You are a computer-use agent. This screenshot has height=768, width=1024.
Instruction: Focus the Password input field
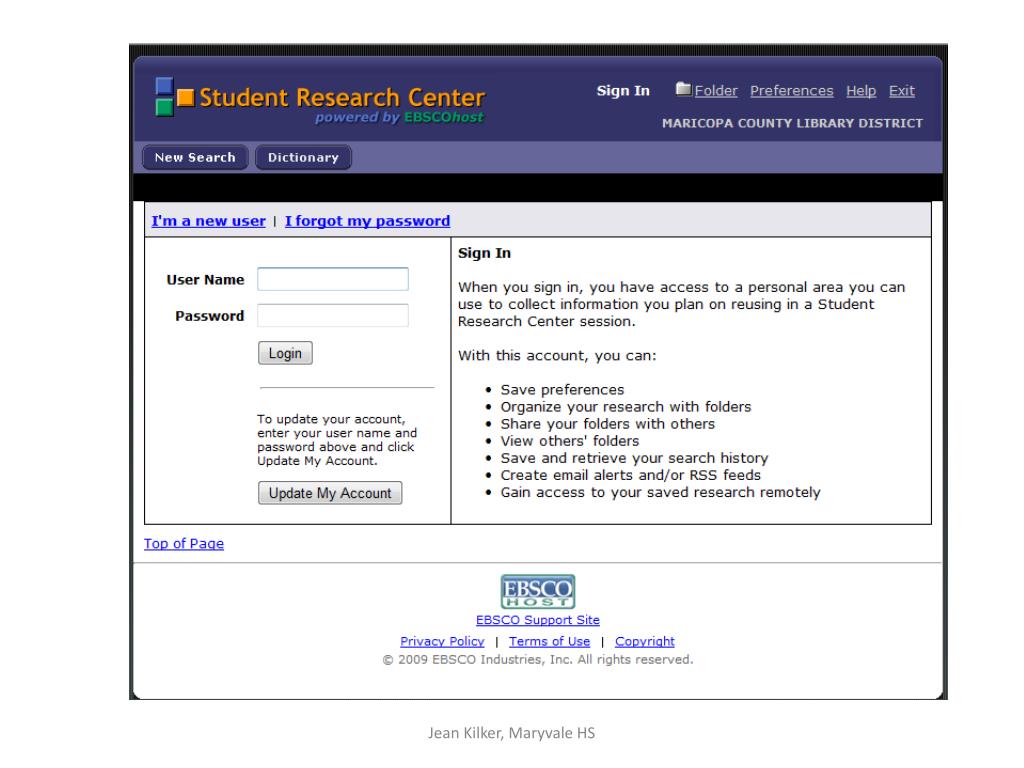[x=333, y=315]
